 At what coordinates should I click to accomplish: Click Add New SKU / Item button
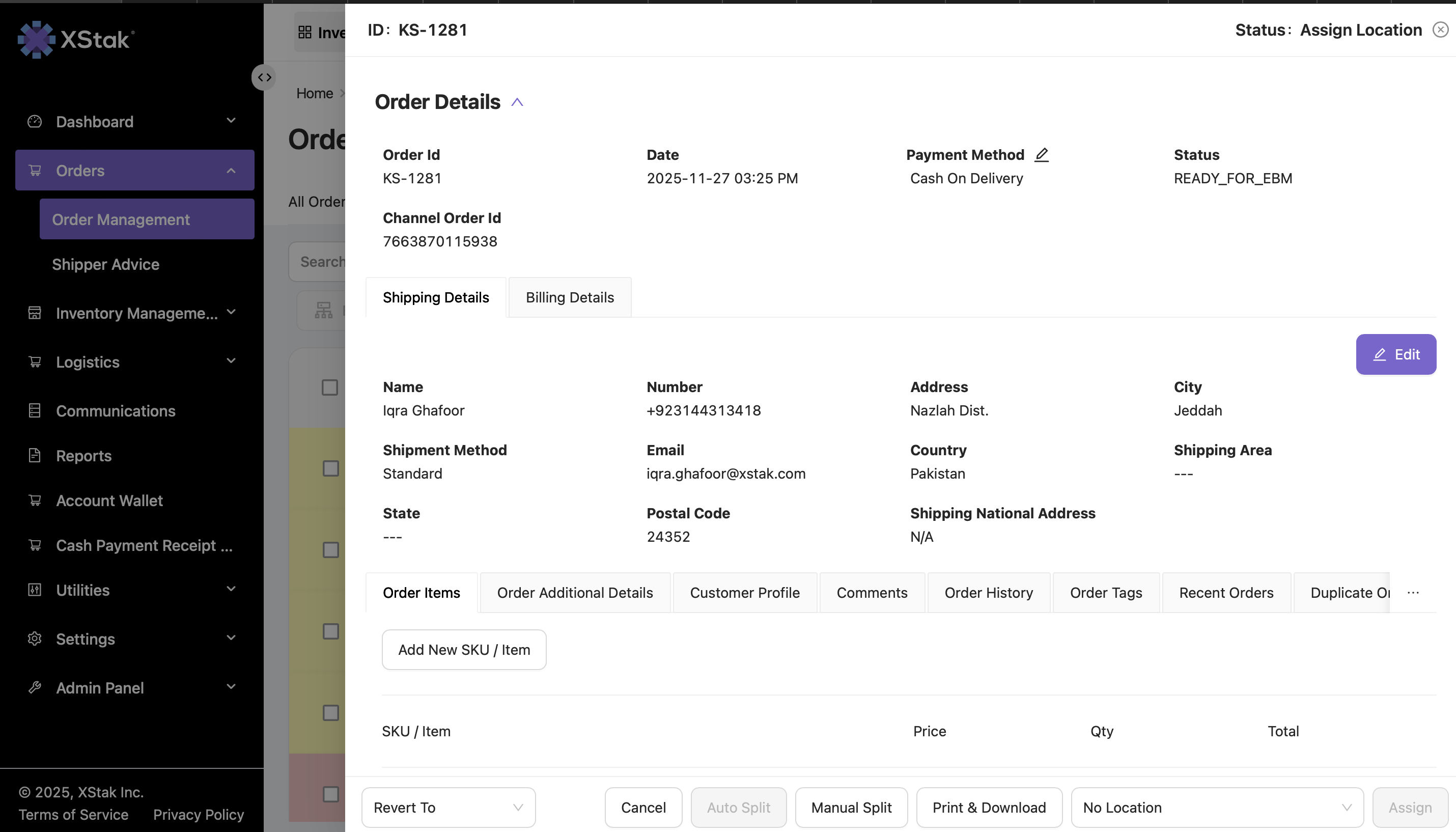point(464,650)
